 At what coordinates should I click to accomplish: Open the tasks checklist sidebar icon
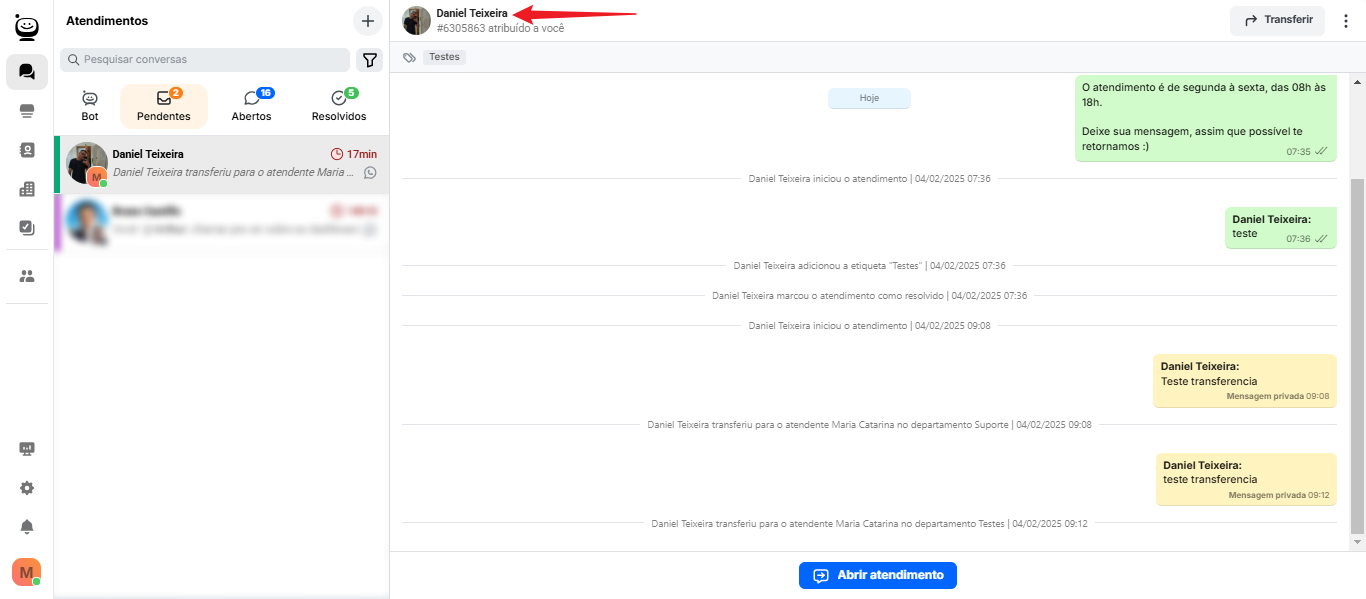click(x=27, y=228)
